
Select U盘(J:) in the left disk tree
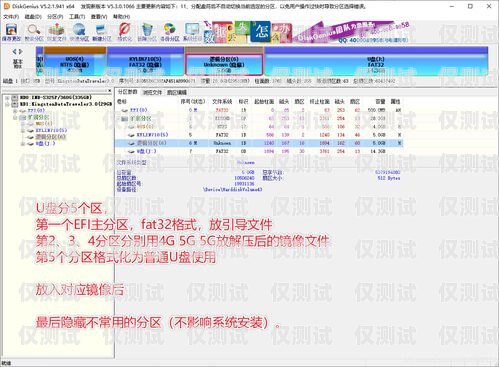(x=45, y=144)
